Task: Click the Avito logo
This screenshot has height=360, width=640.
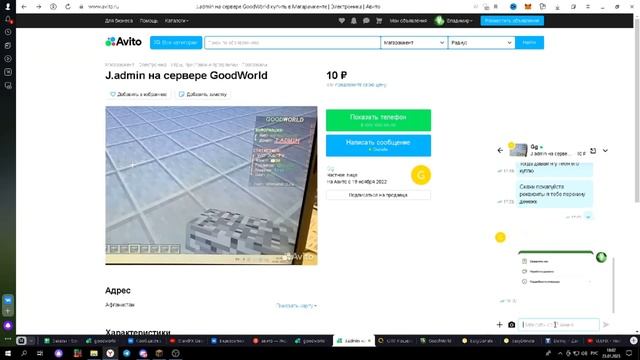Action: [x=123, y=42]
